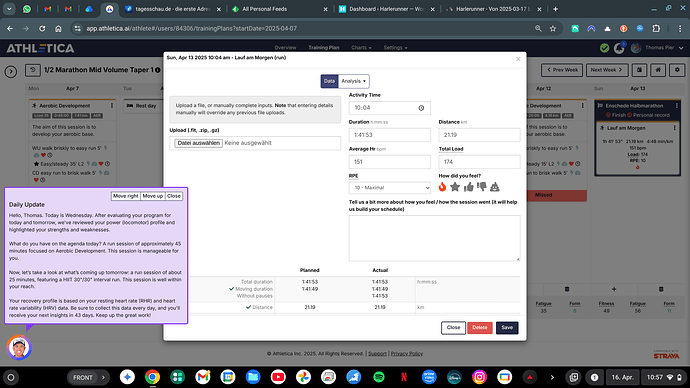The width and height of the screenshot is (690, 388).
Task: Open the Training Plan menu item
Action: coord(323,48)
